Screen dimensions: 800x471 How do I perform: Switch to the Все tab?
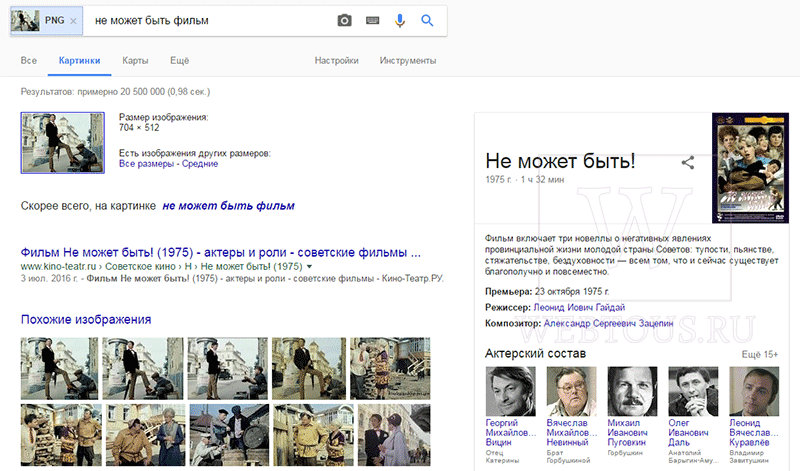[29, 60]
